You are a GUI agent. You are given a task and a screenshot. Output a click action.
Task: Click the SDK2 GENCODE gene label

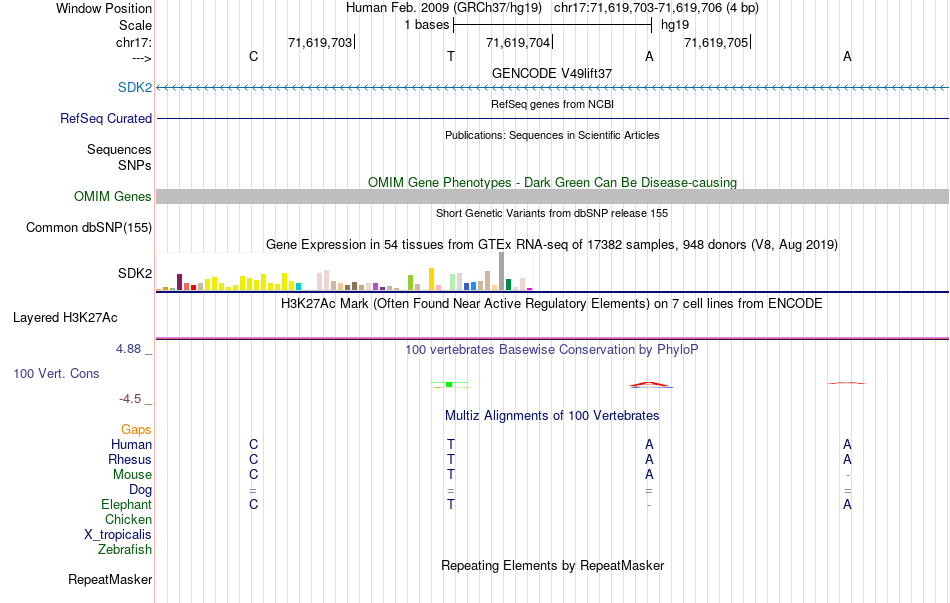(x=135, y=87)
